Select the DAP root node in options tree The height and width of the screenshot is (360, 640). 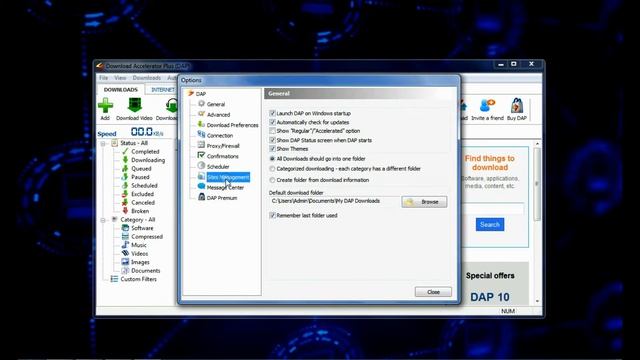(200, 93)
